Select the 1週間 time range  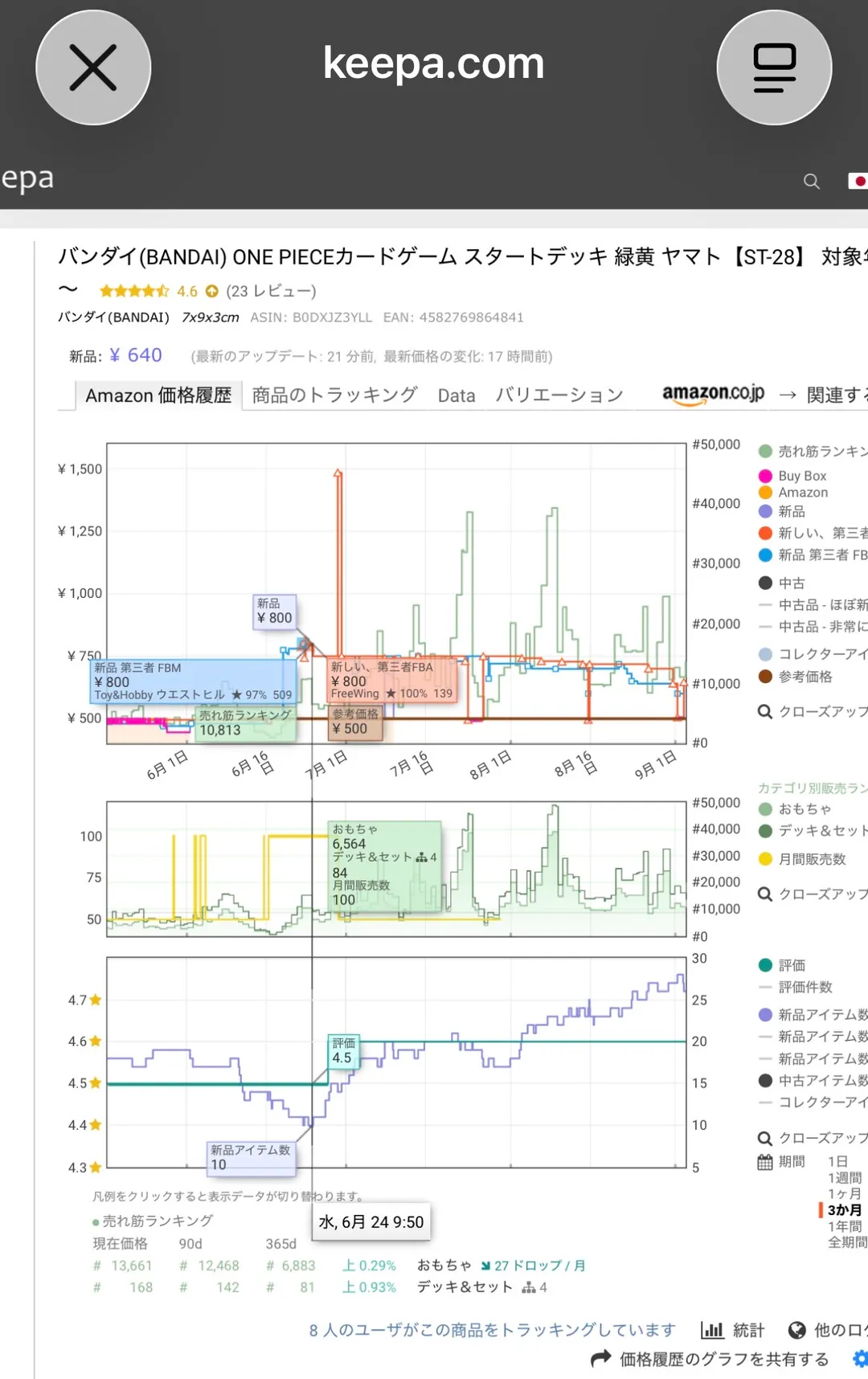(x=845, y=1178)
